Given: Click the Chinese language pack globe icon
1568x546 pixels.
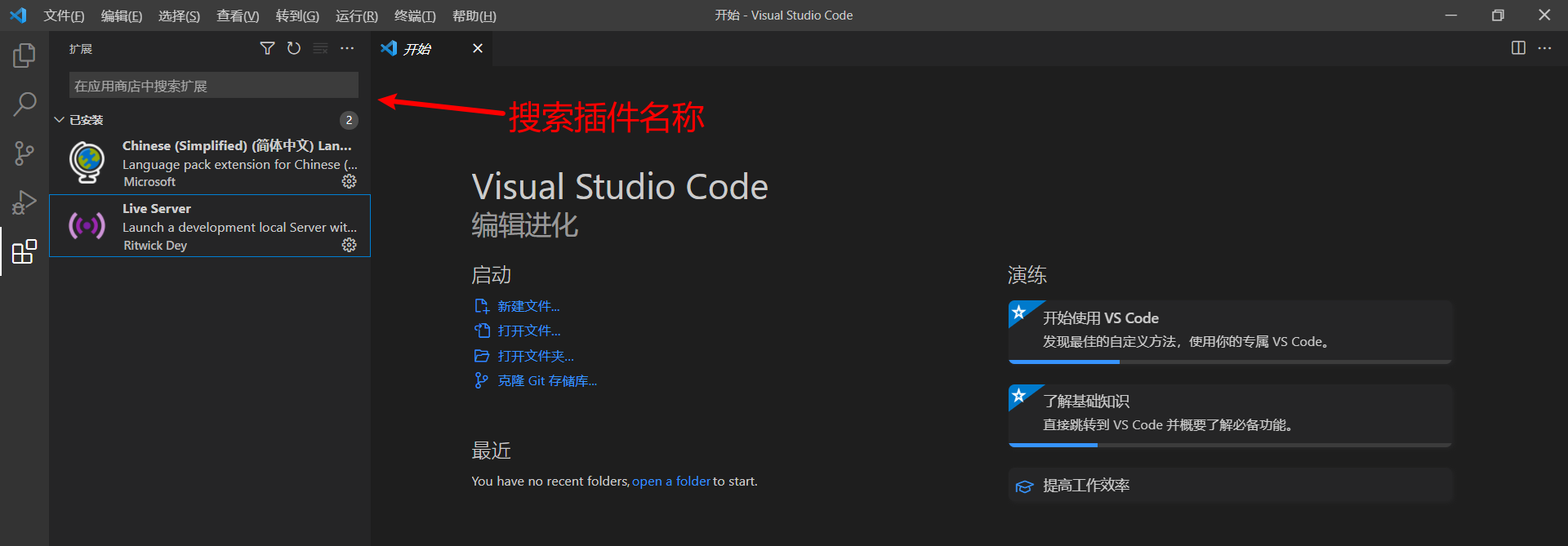Looking at the screenshot, I should (87, 162).
